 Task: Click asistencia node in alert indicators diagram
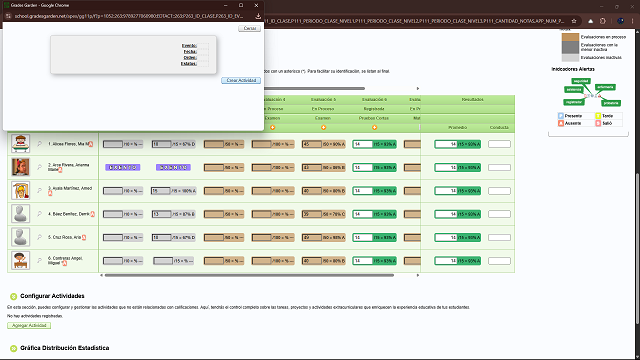click(x=573, y=89)
